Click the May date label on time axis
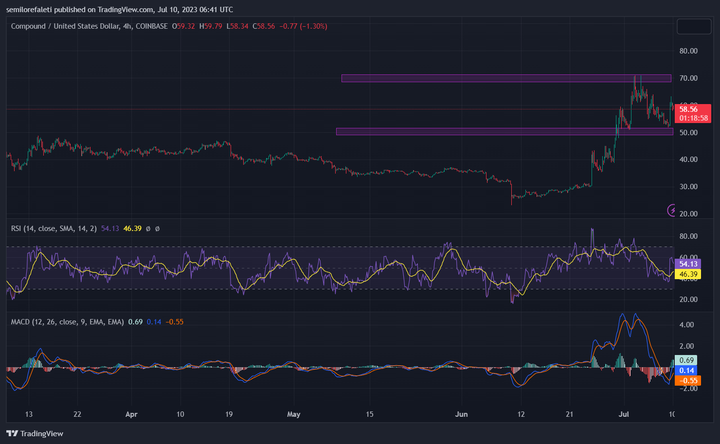 point(293,414)
